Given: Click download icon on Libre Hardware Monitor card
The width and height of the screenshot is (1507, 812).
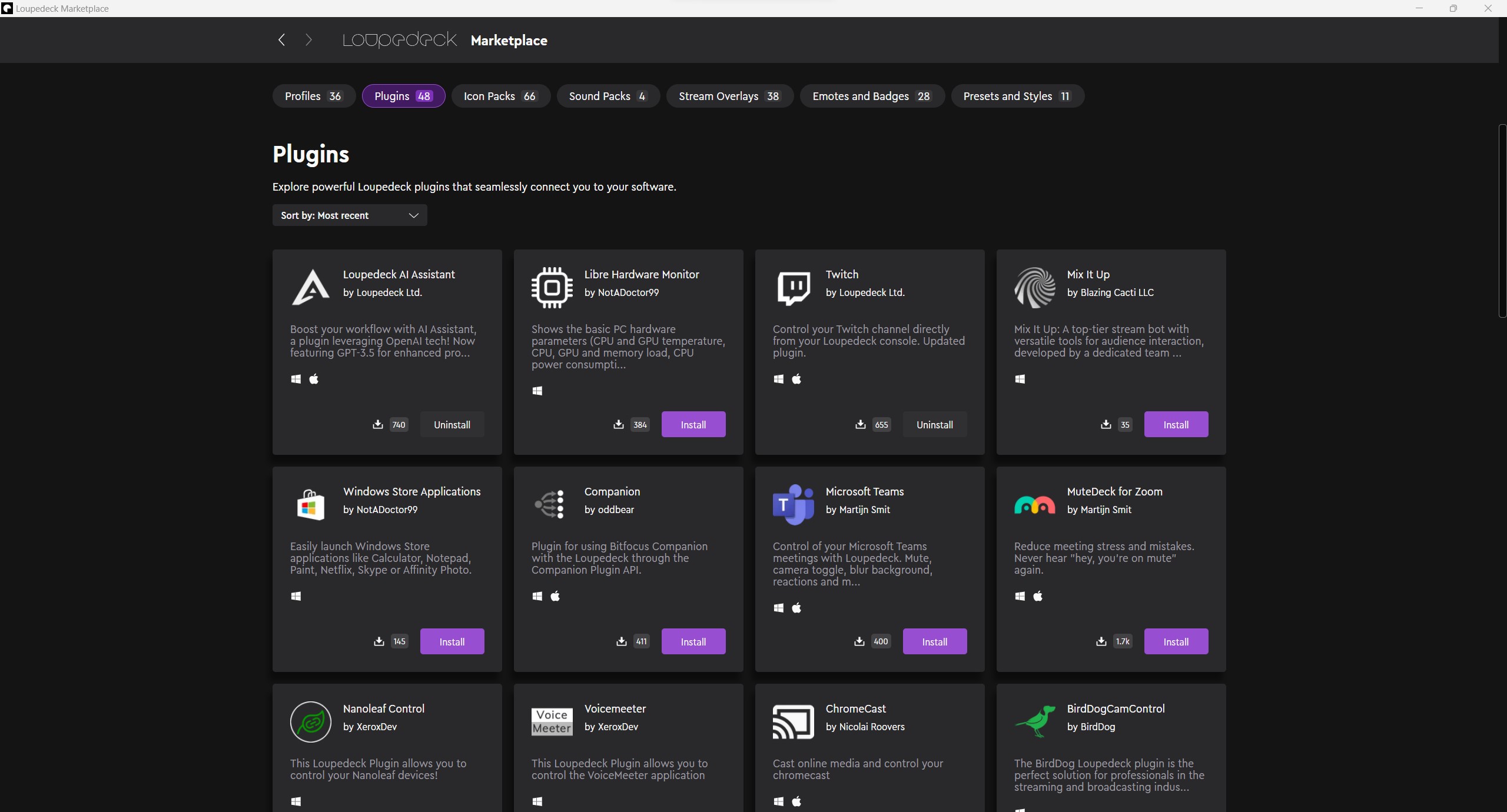Looking at the screenshot, I should click(x=619, y=424).
